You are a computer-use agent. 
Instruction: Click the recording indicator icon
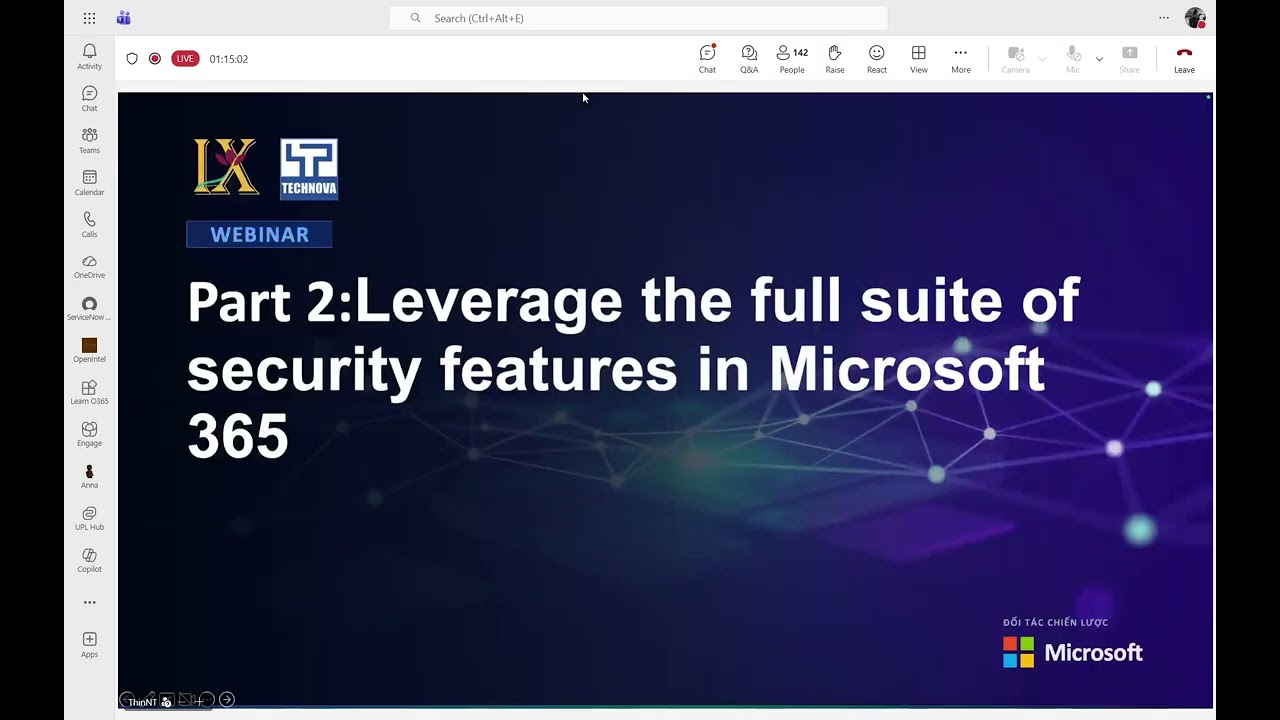(x=155, y=59)
